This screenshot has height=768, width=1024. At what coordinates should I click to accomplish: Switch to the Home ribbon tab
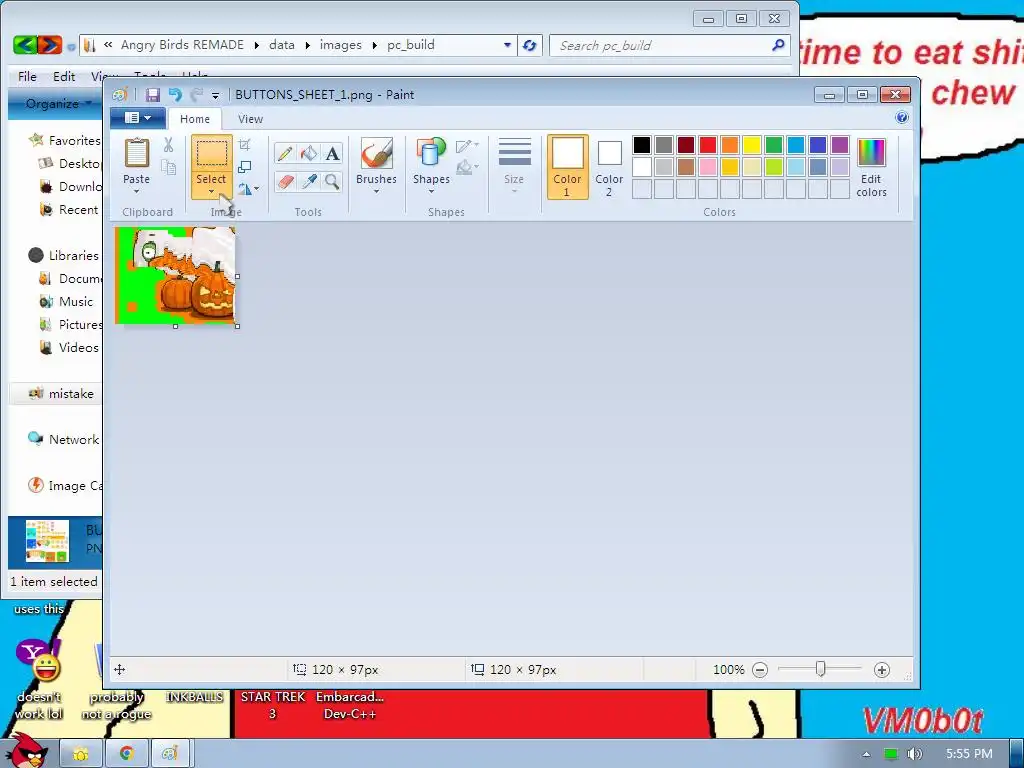pos(195,119)
